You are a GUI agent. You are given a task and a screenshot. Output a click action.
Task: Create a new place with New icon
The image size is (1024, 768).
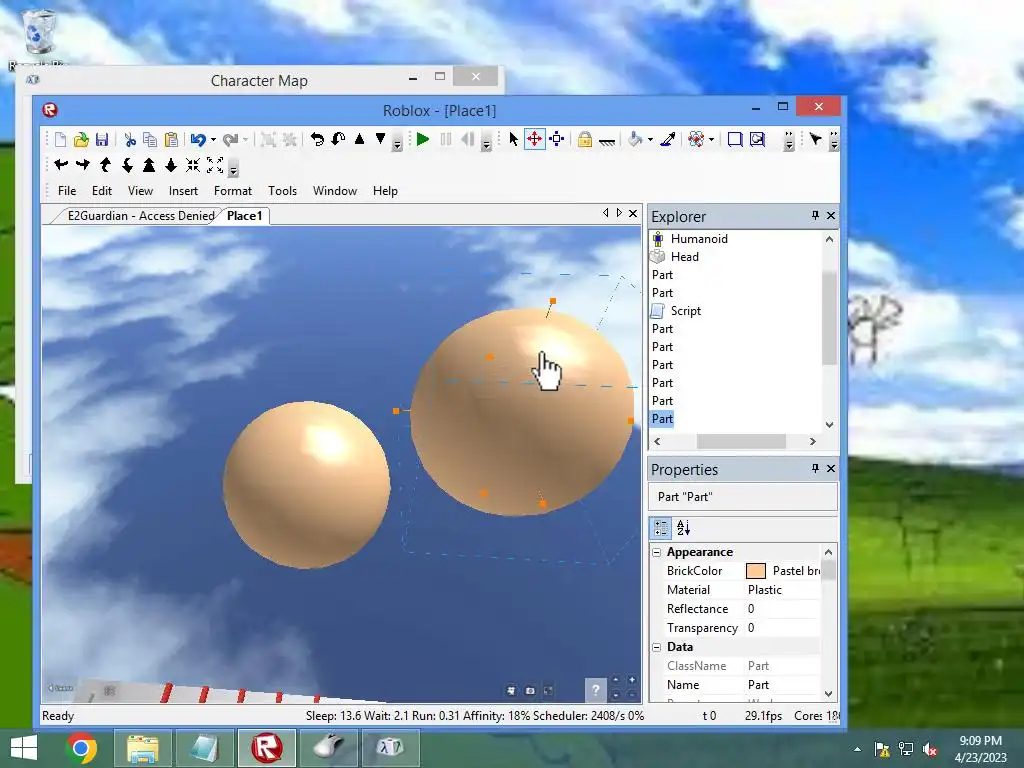coord(61,139)
